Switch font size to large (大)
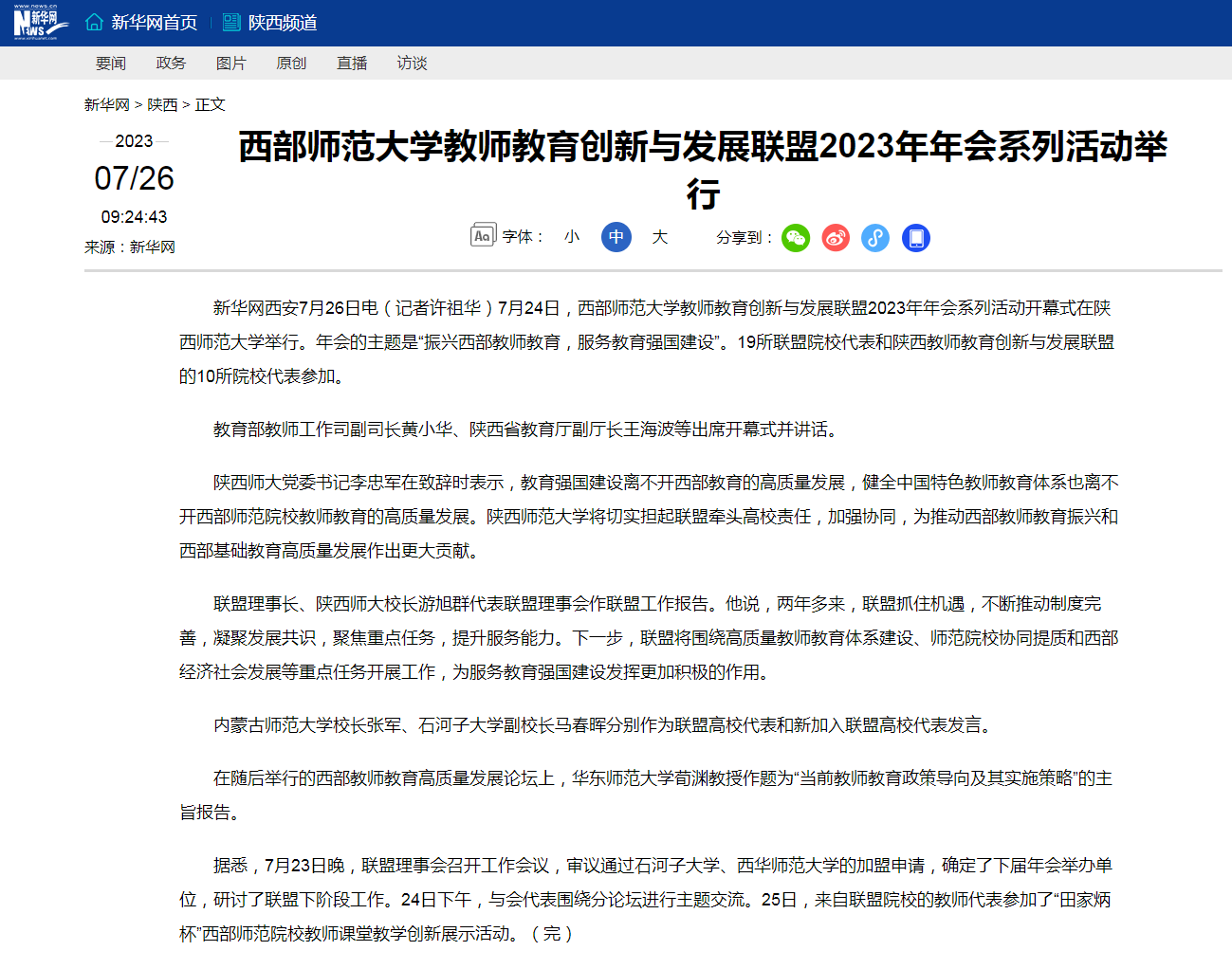This screenshot has height=969, width=1232. 660,237
